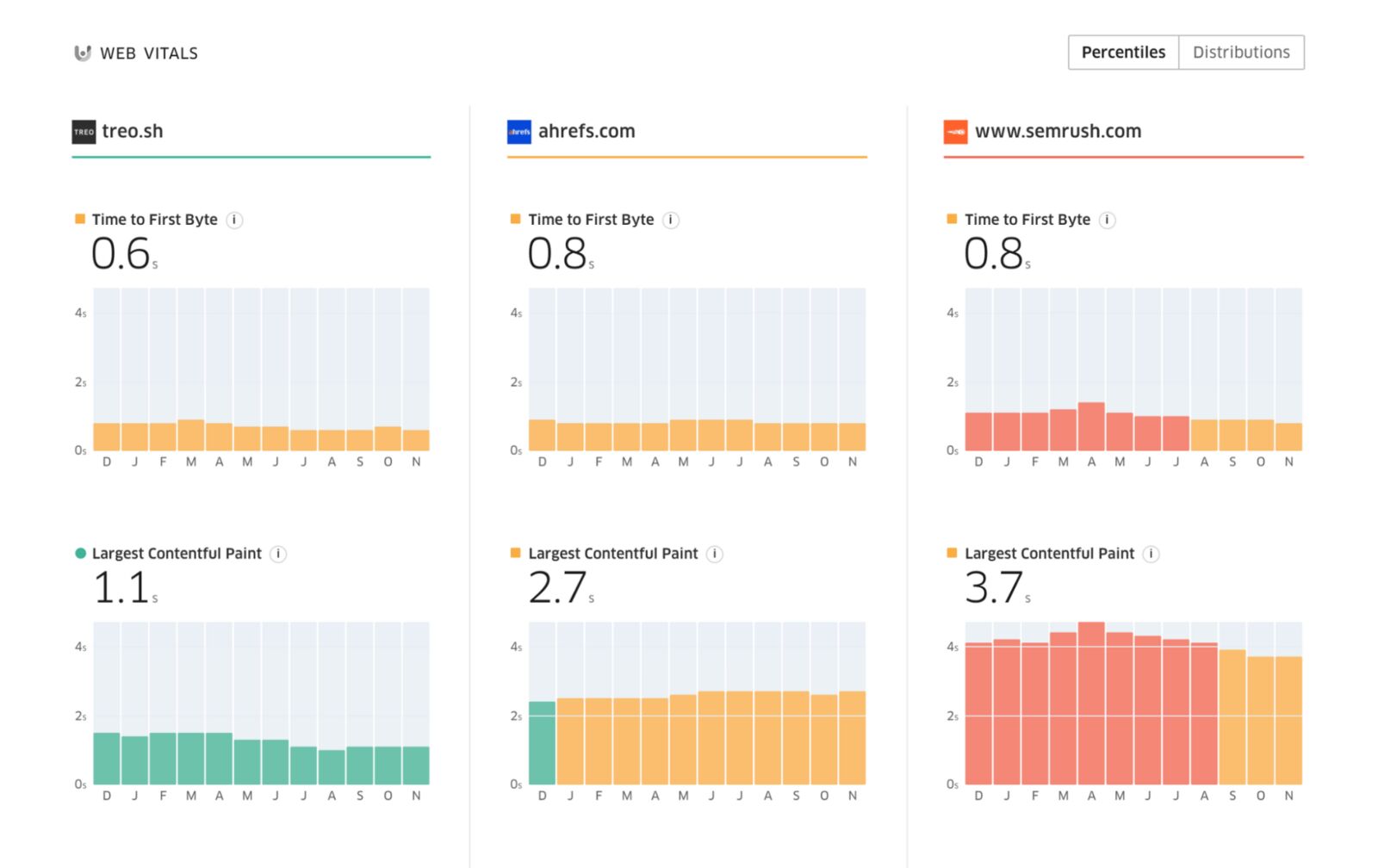Click orange square marker beside treo.sh TTFB
This screenshot has height=868, width=1378.
(80, 219)
